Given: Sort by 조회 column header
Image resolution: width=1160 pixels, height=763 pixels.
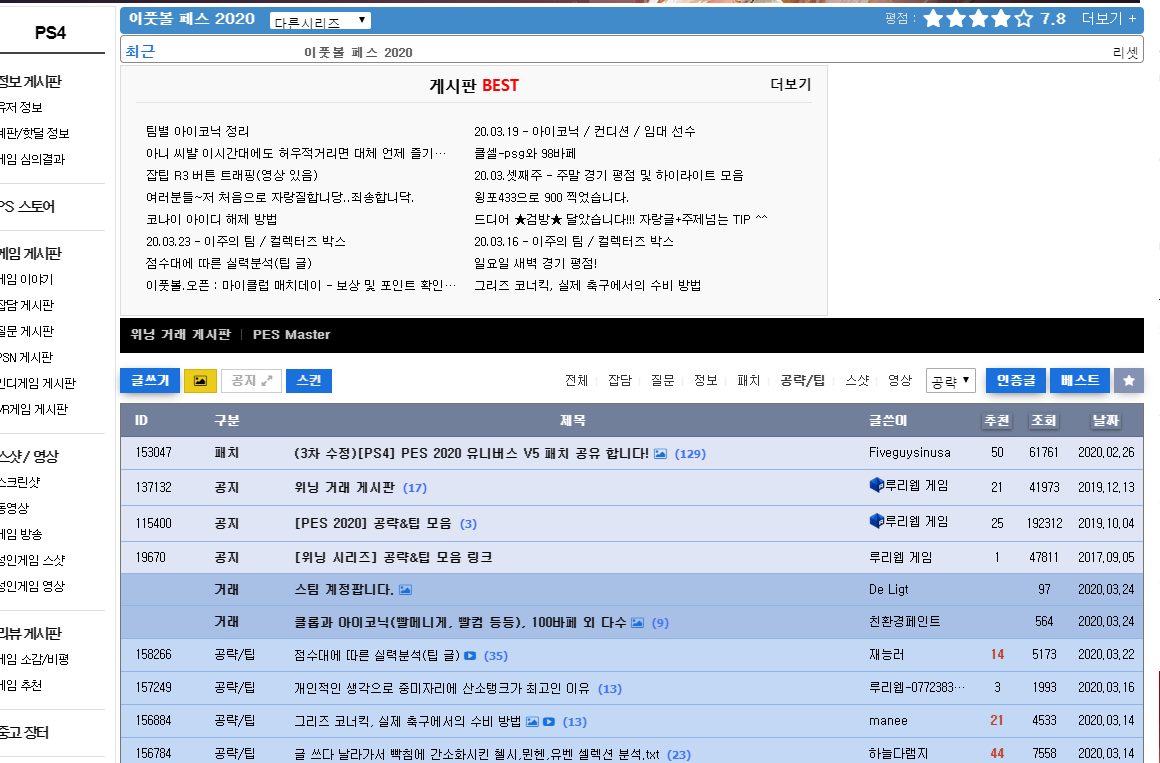Looking at the screenshot, I should coord(1044,420).
